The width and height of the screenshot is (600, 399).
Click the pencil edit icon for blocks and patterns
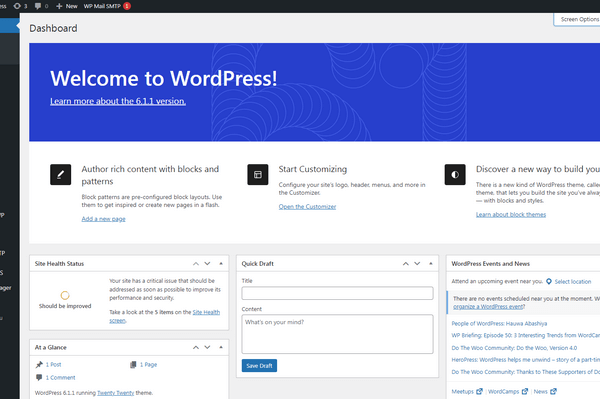point(60,174)
